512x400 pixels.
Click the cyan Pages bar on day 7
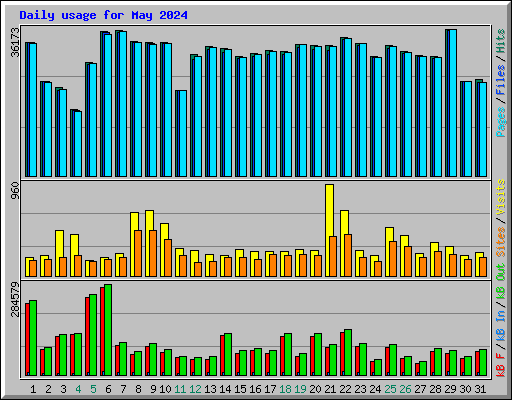coord(123,104)
